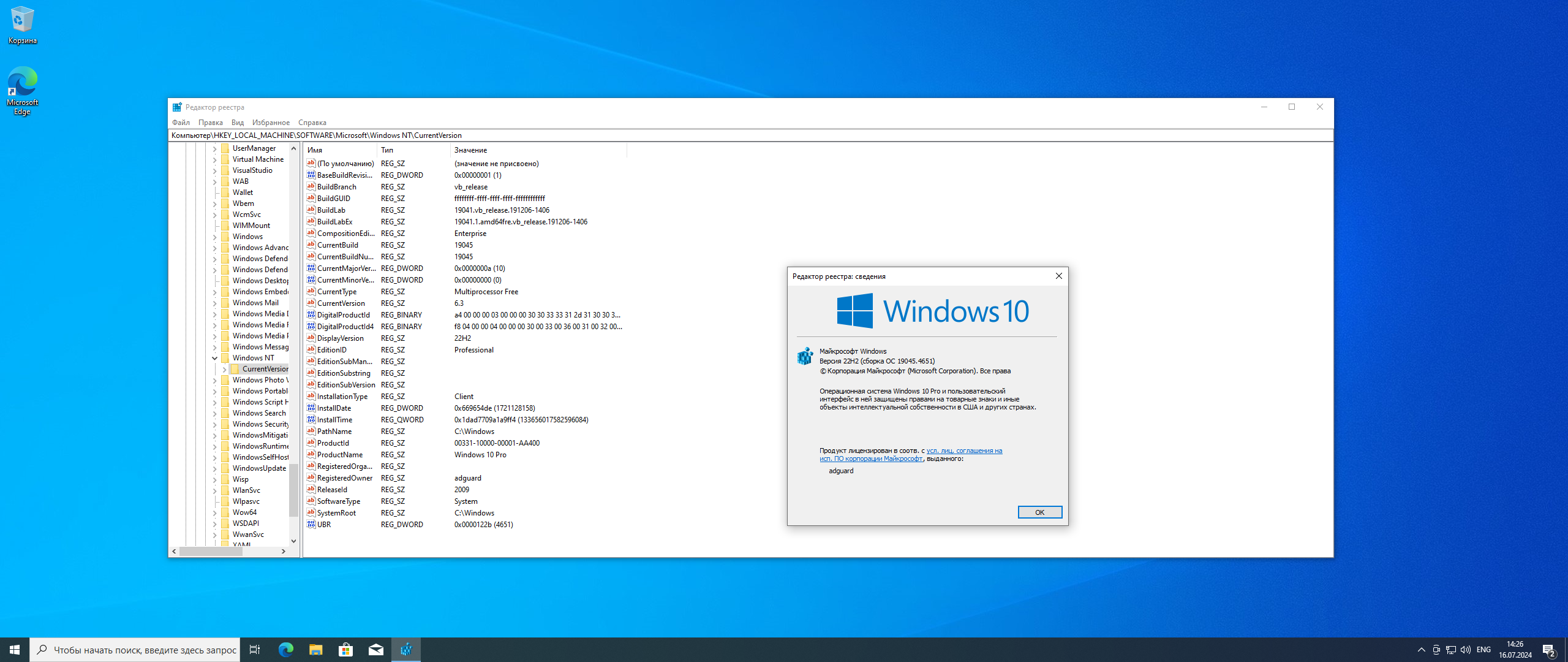This screenshot has width=1568, height=662.
Task: Open the Правка menu
Action: (x=210, y=123)
